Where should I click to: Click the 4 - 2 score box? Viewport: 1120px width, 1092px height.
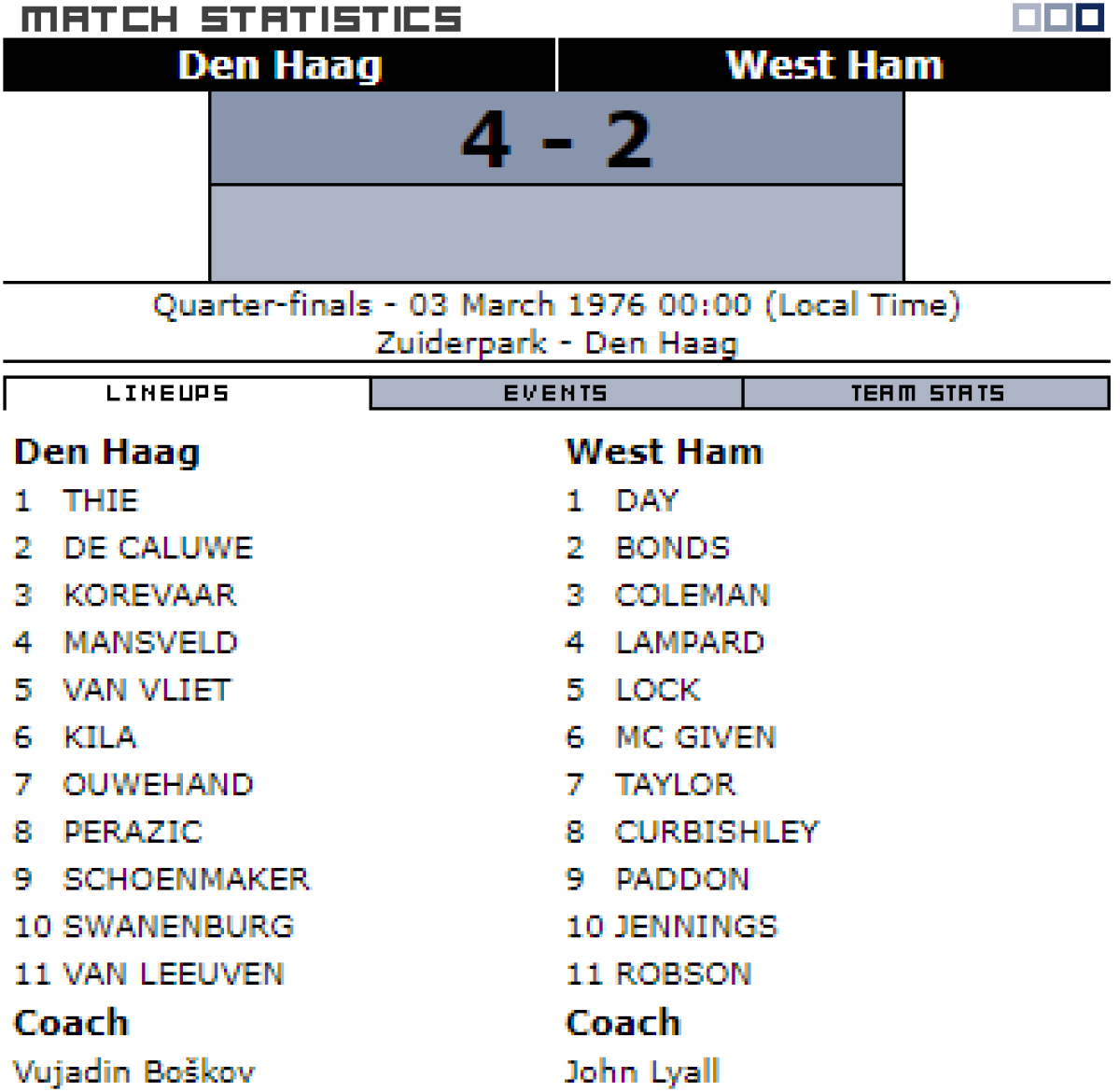tap(556, 140)
